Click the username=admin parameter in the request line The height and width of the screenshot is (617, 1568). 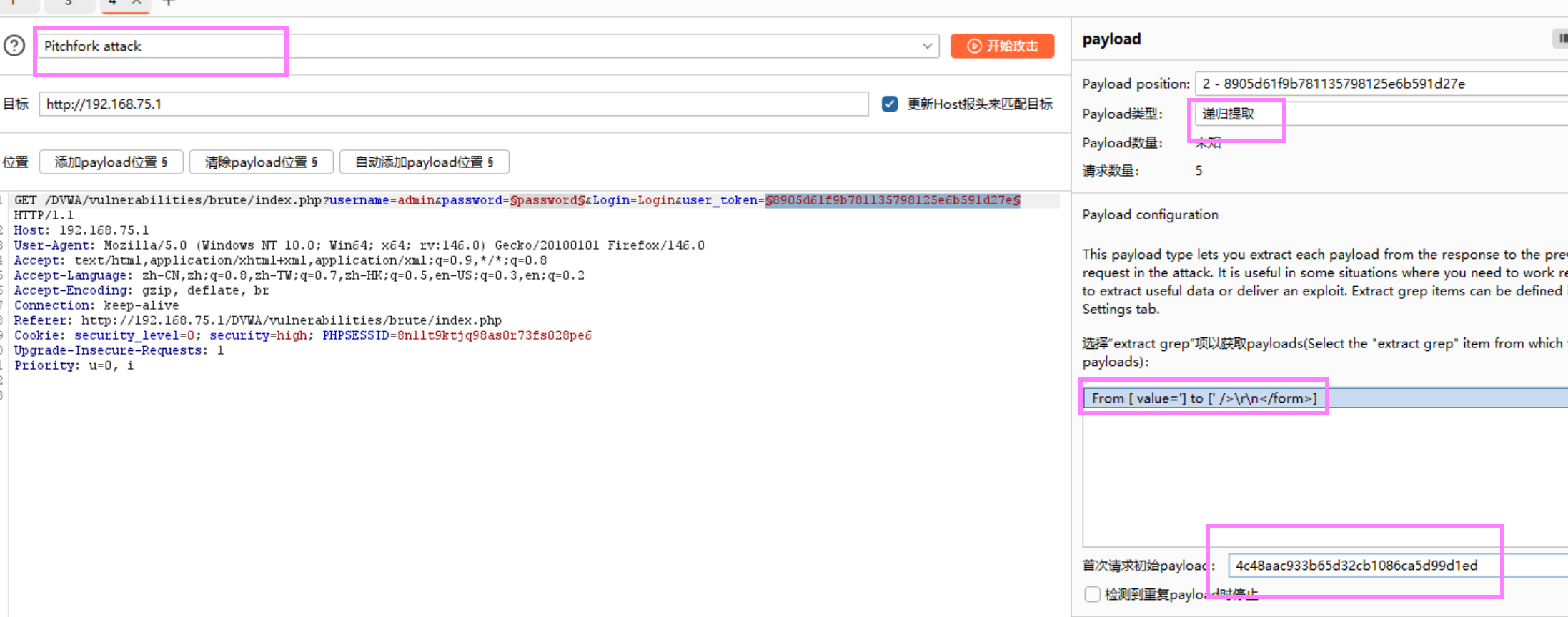pyautogui.click(x=382, y=200)
